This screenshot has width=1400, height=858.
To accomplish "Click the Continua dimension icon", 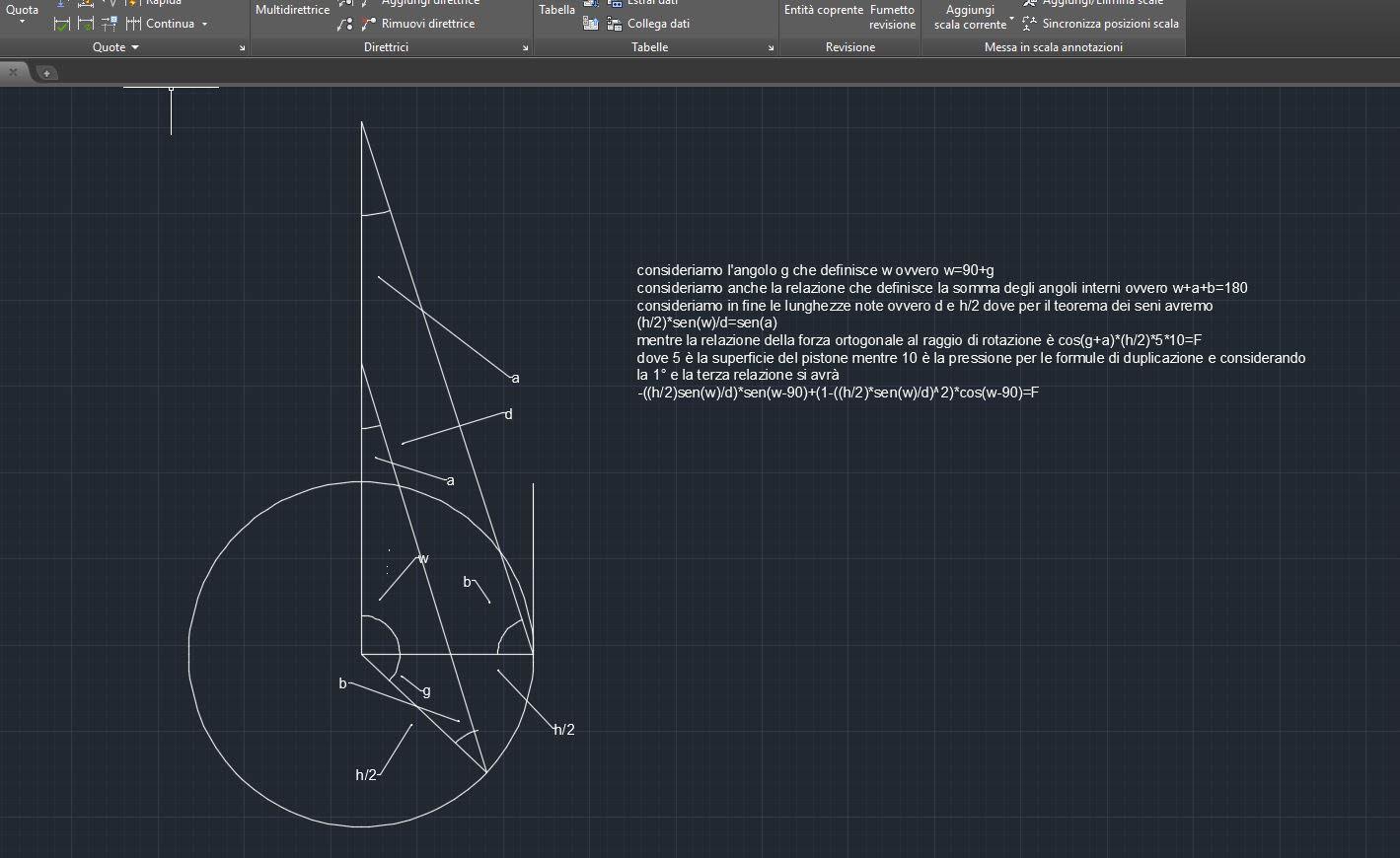I will (134, 24).
